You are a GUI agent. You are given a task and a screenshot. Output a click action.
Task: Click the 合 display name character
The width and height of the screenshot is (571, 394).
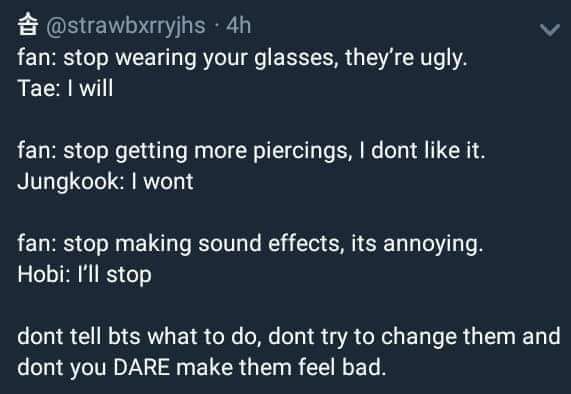(x=28, y=24)
